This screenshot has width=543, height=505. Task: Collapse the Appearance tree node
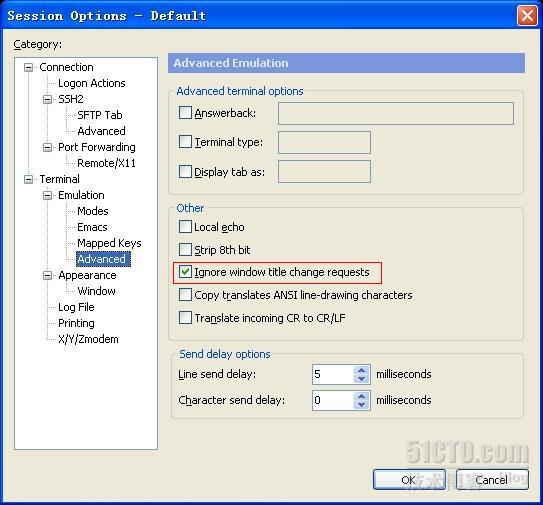tap(47, 275)
